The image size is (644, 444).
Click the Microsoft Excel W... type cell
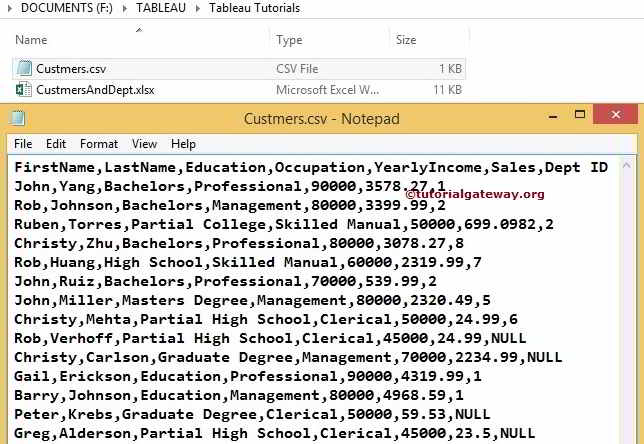click(x=327, y=90)
